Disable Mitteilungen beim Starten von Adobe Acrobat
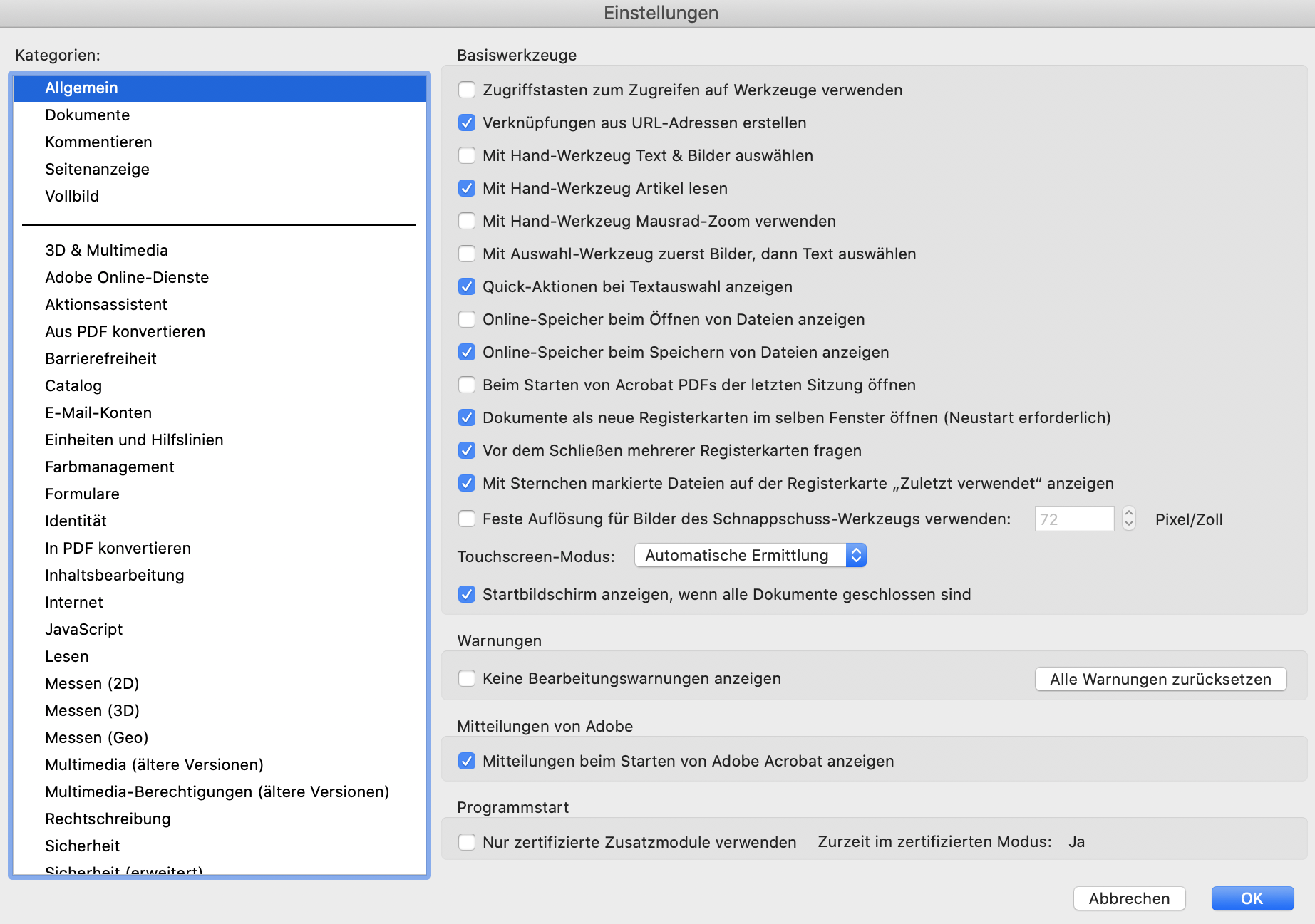This screenshot has width=1315, height=924. tap(467, 761)
